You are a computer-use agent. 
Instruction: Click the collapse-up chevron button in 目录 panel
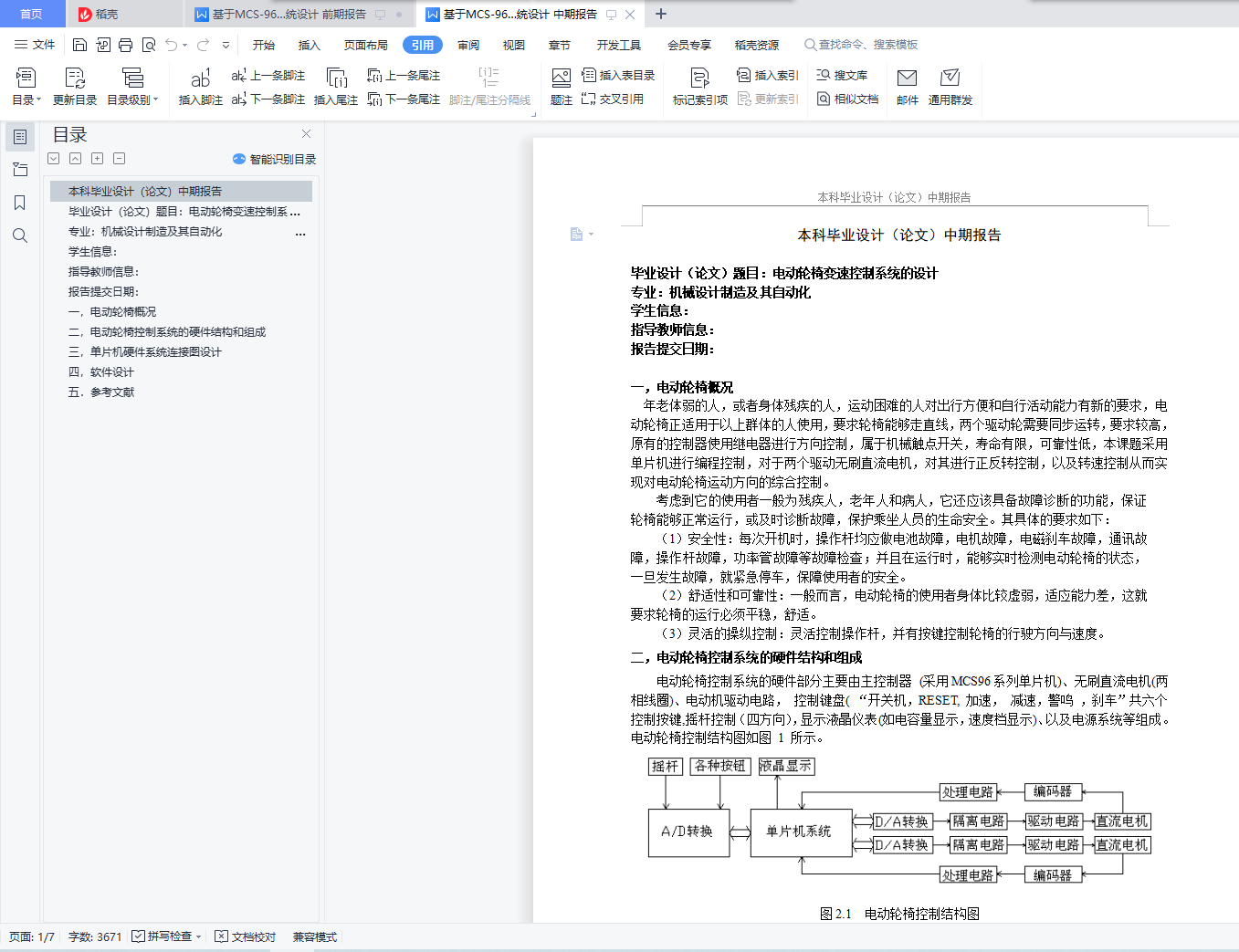click(76, 159)
